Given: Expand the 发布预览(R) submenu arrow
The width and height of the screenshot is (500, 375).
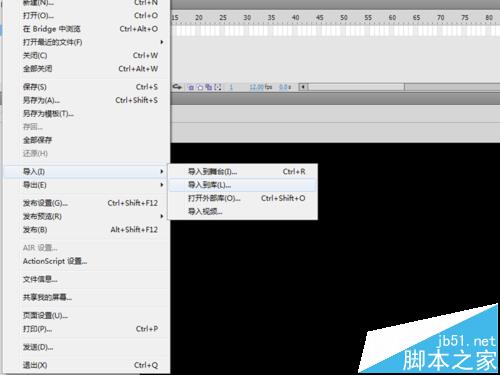Looking at the screenshot, I should click(x=162, y=216).
